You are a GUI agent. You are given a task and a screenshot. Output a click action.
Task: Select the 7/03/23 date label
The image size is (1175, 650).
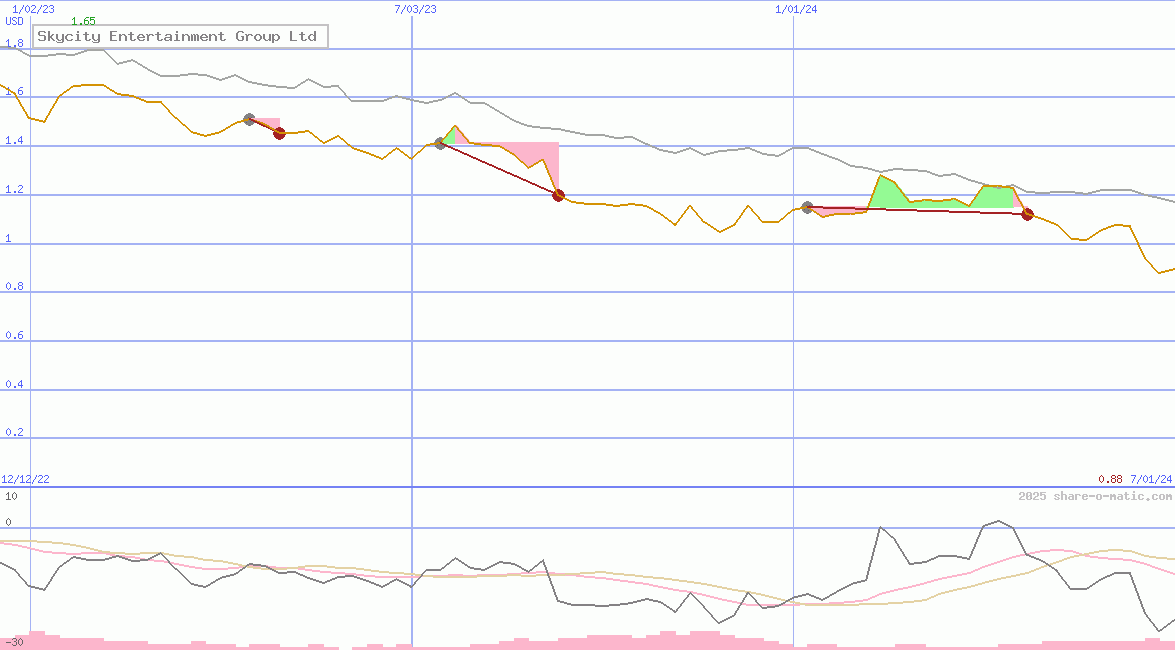[415, 9]
